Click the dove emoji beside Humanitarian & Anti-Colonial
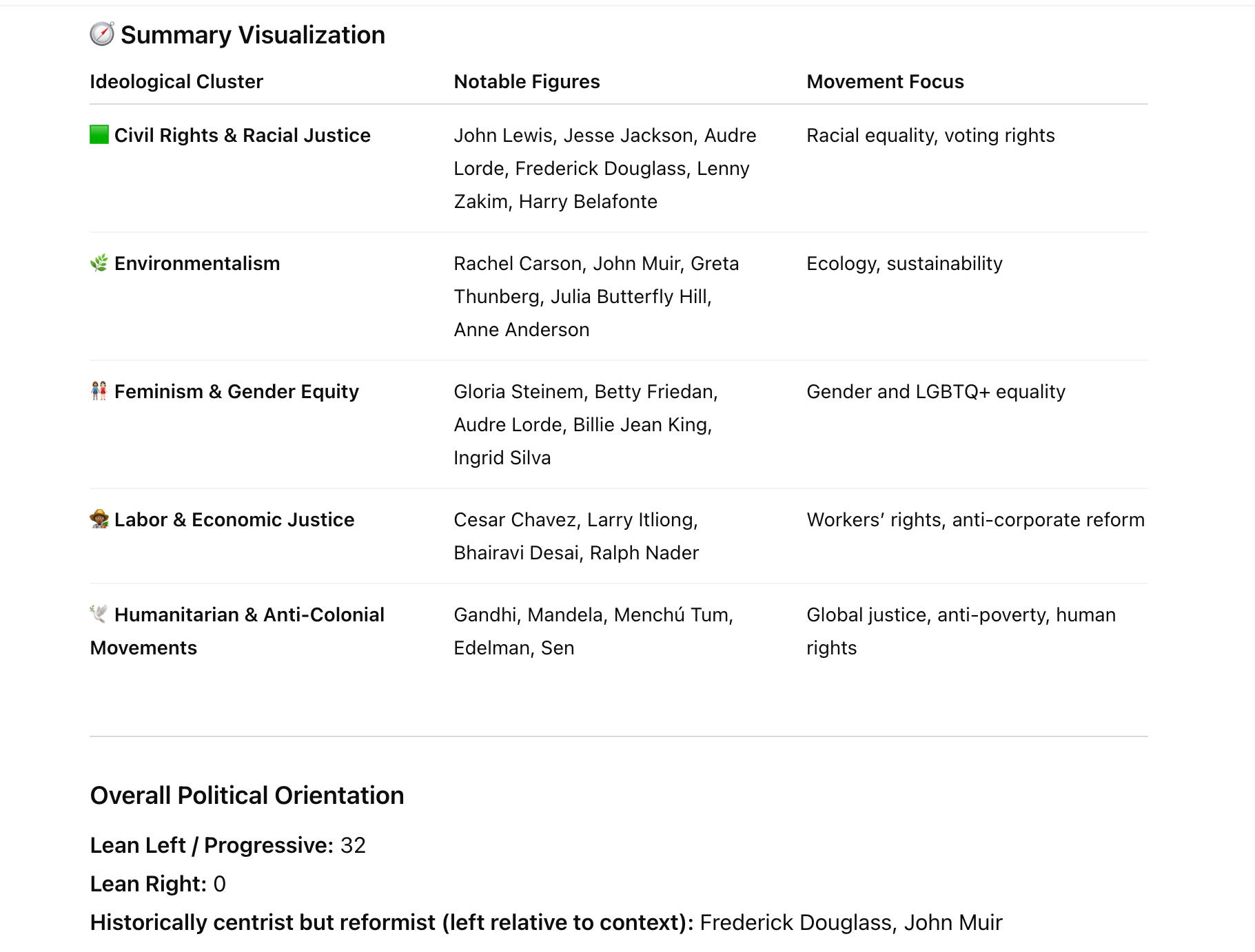 (99, 613)
